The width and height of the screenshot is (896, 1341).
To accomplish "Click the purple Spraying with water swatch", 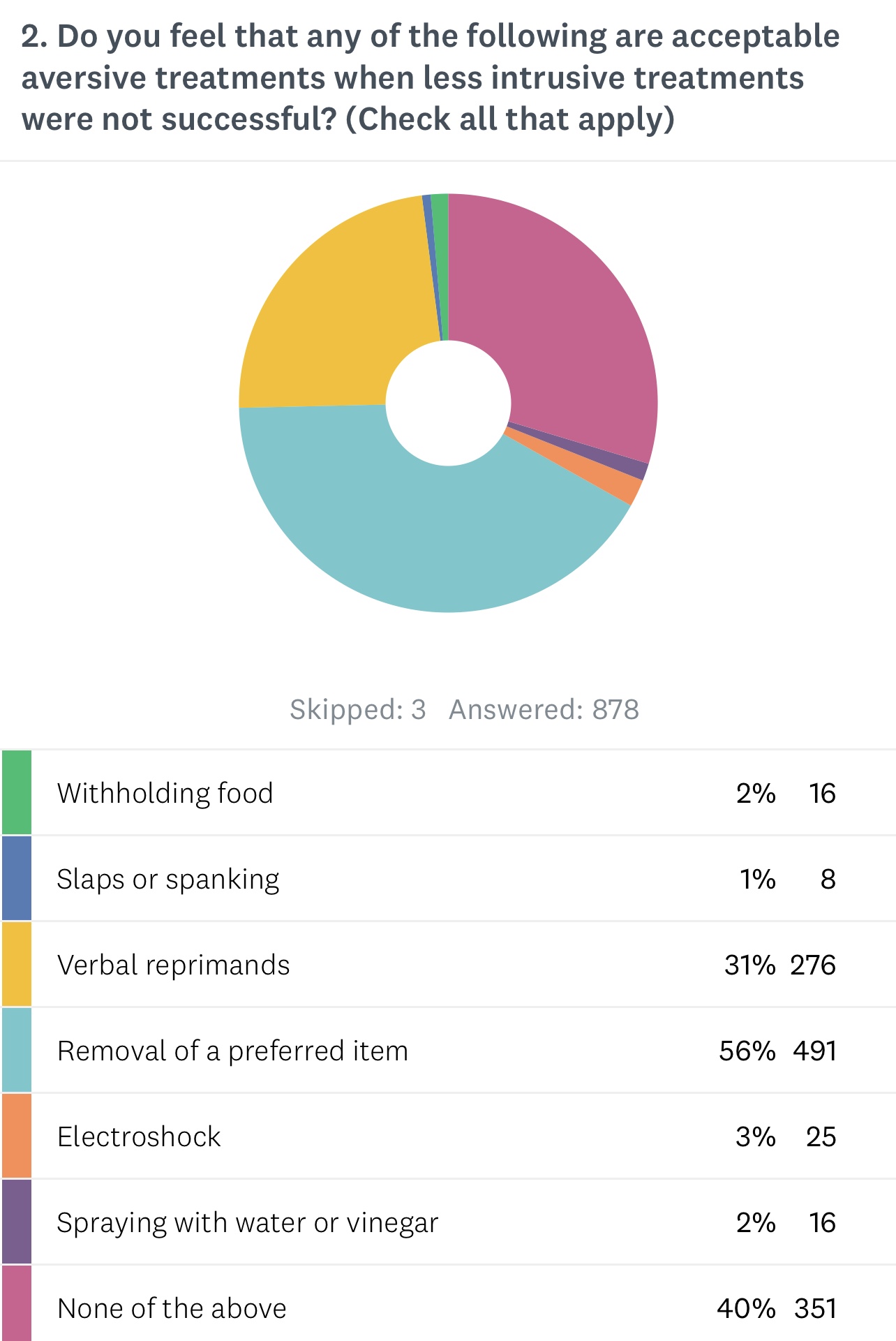I will pyautogui.click(x=17, y=1222).
